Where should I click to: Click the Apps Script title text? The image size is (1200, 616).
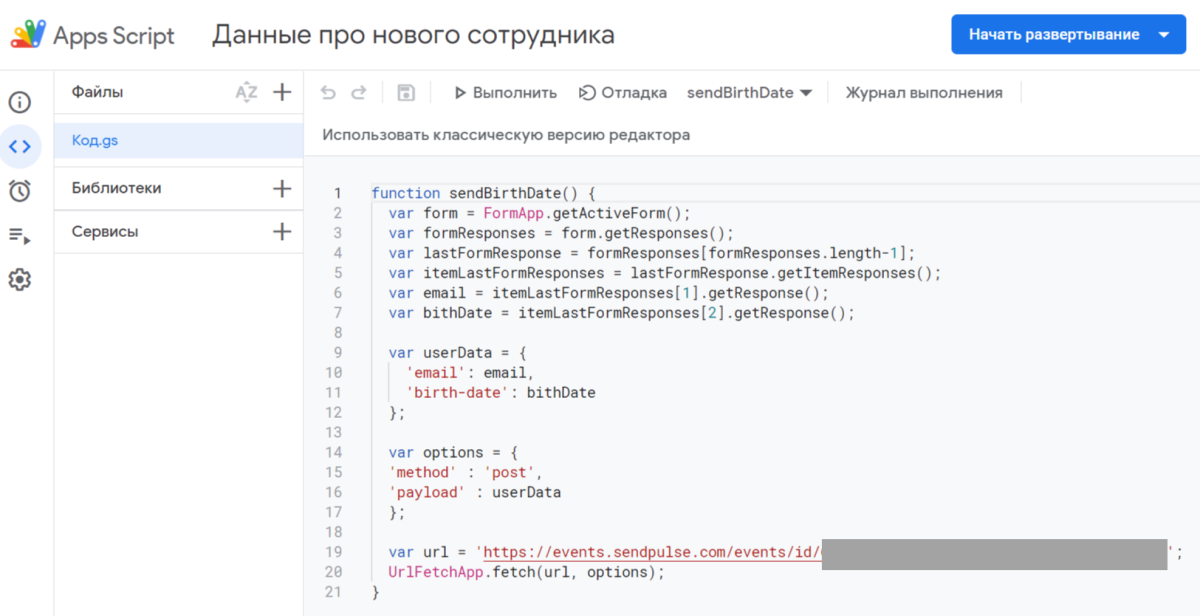click(x=114, y=36)
